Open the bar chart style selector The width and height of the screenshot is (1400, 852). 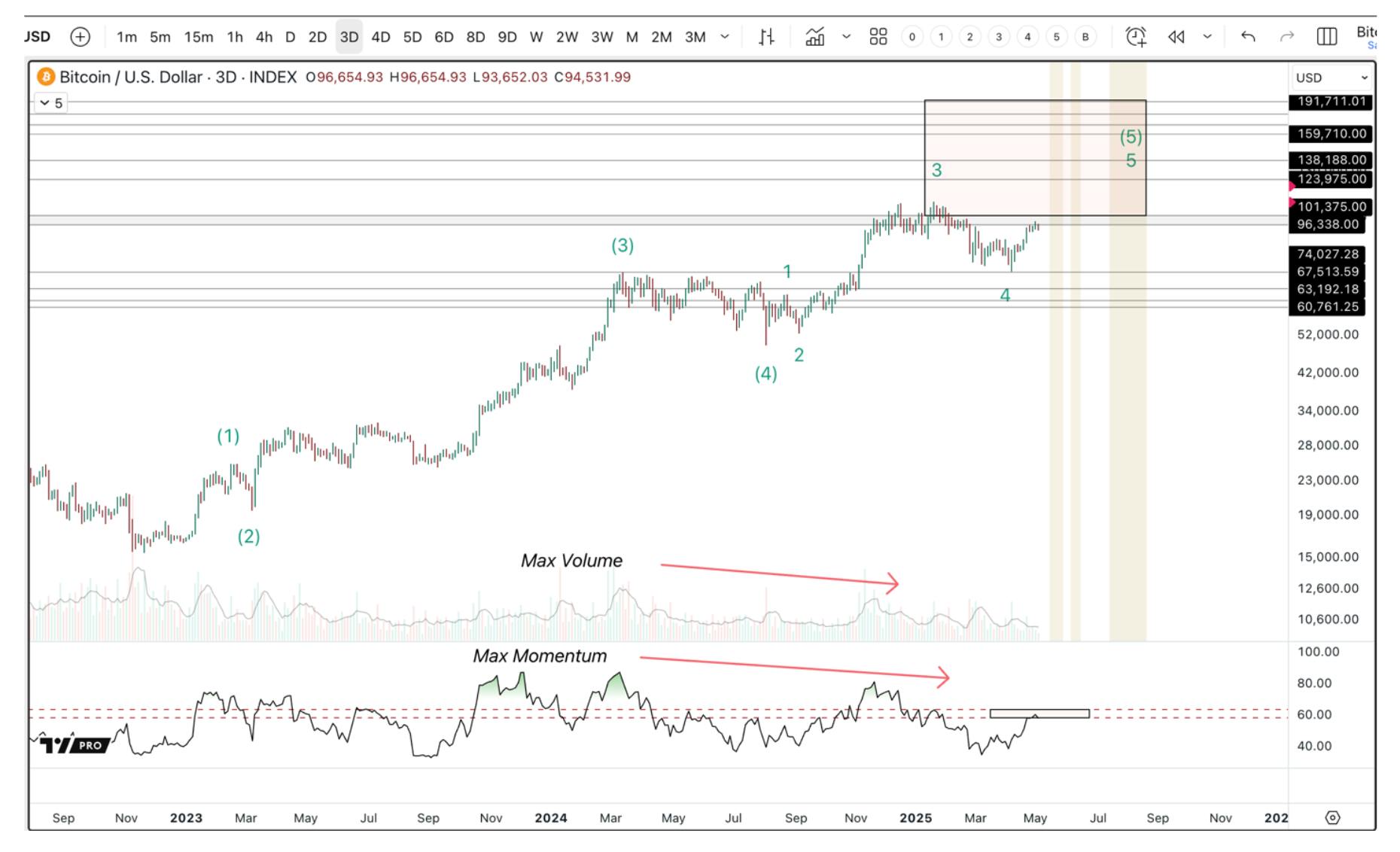(766, 37)
